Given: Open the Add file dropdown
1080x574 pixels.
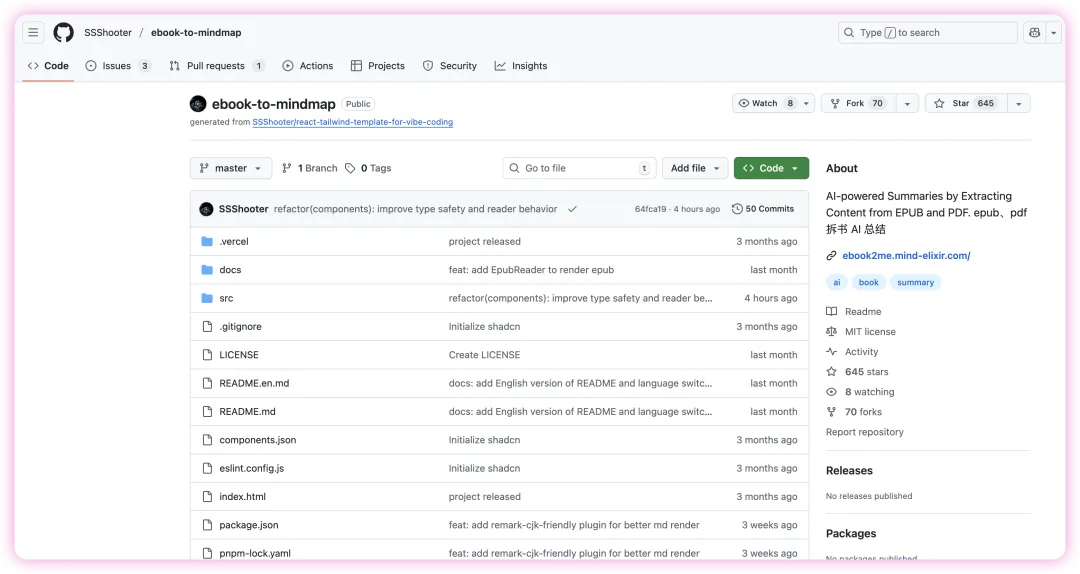Looking at the screenshot, I should click(694, 168).
